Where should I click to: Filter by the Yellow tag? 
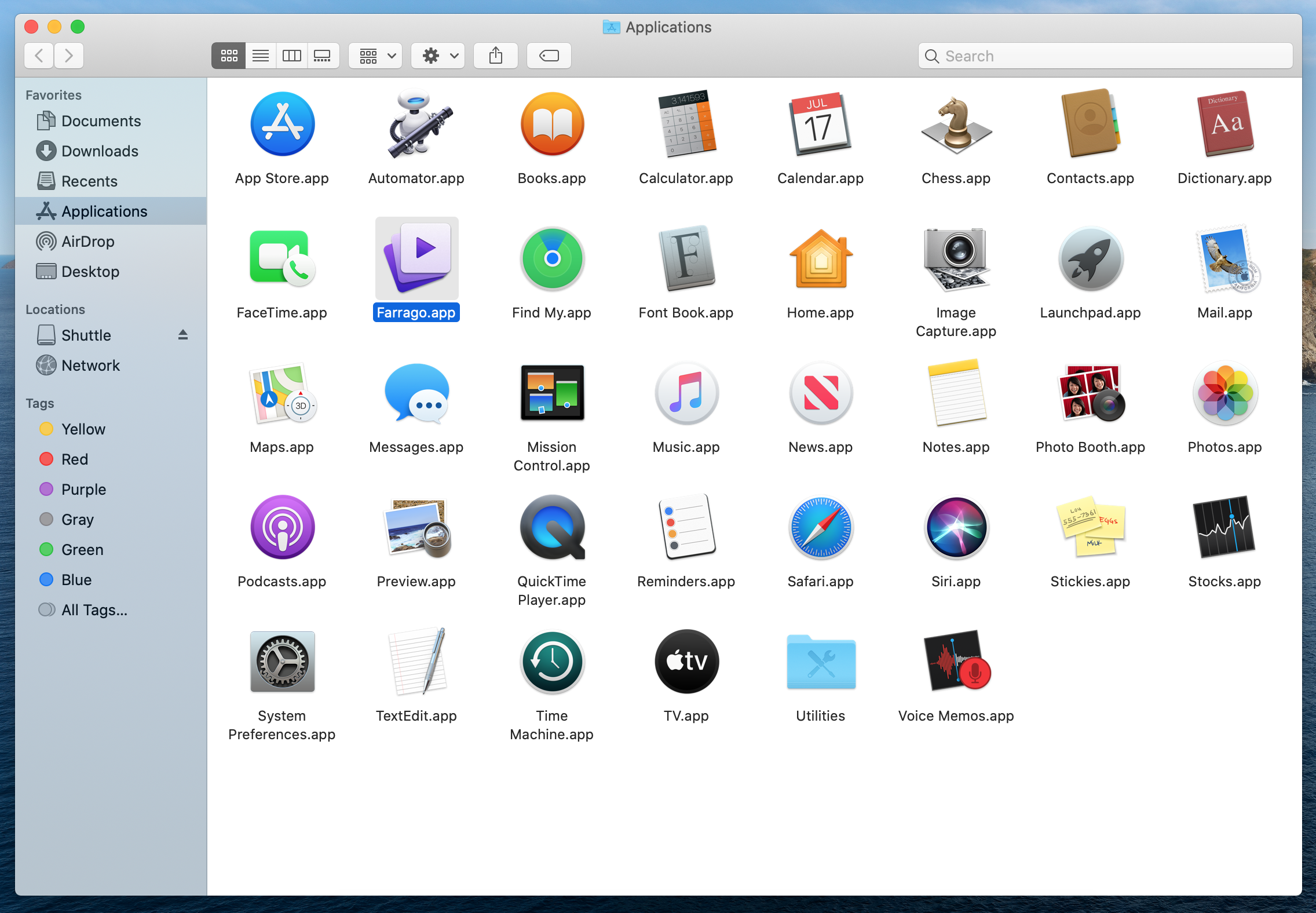coord(111,429)
